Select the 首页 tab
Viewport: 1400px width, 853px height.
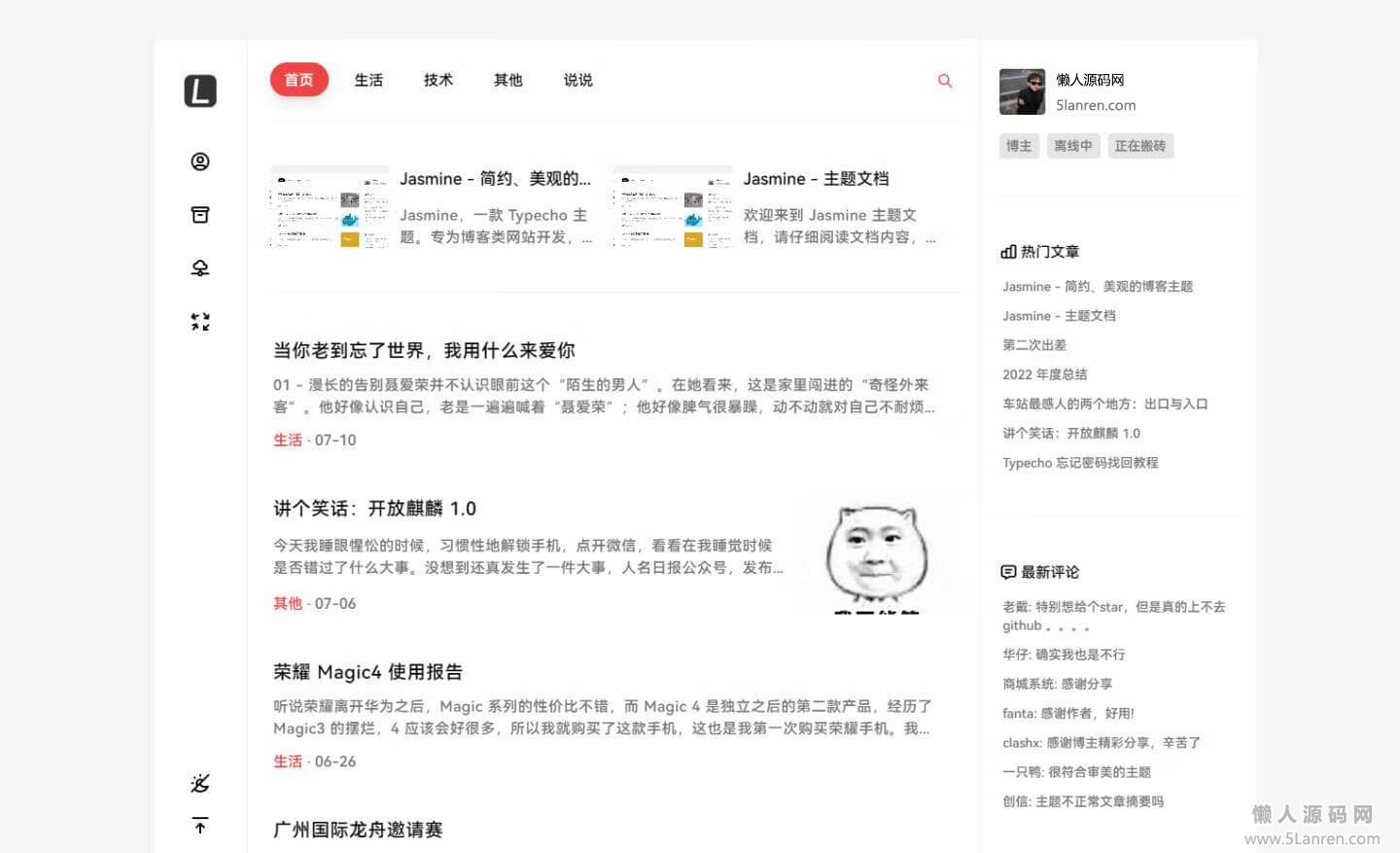pyautogui.click(x=299, y=80)
